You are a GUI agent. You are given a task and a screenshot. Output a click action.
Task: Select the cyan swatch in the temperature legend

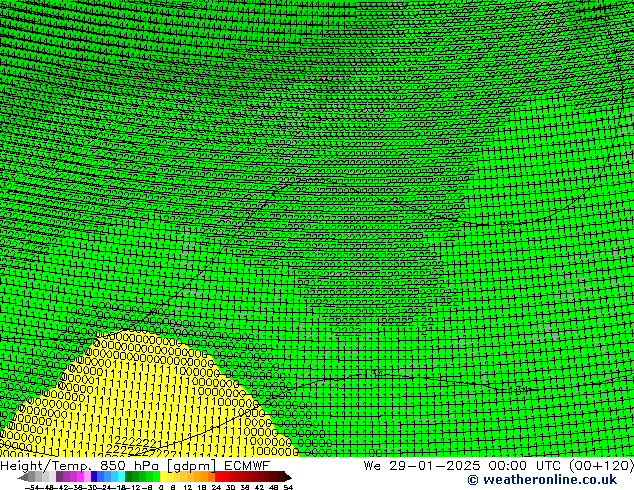[121, 477]
